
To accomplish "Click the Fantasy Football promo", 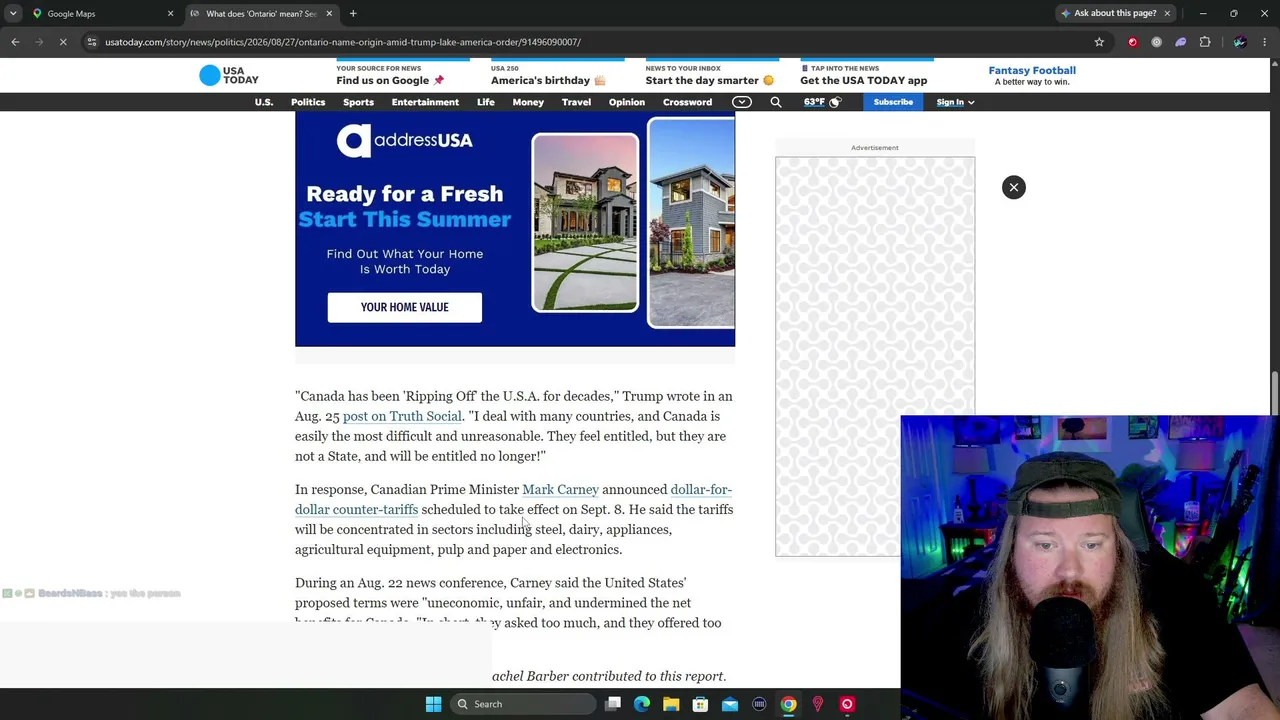I will (1032, 75).
